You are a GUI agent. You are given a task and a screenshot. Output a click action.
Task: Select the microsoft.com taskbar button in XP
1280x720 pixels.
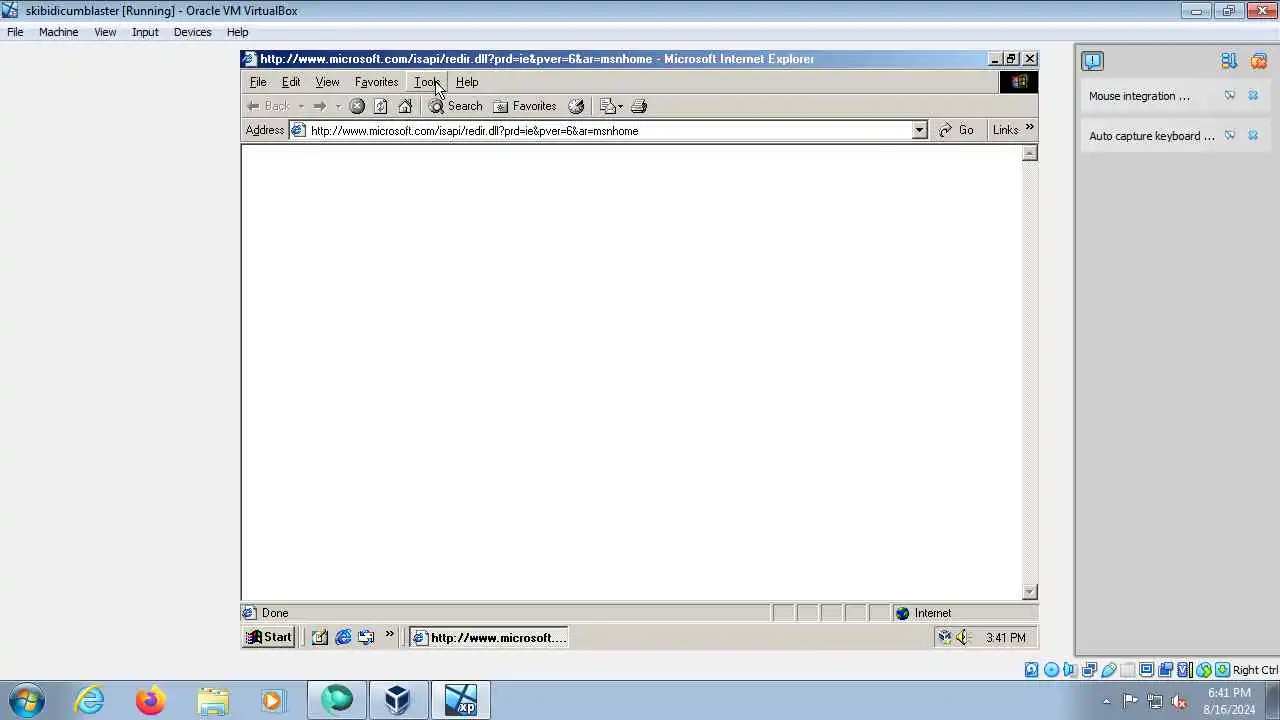click(x=490, y=637)
